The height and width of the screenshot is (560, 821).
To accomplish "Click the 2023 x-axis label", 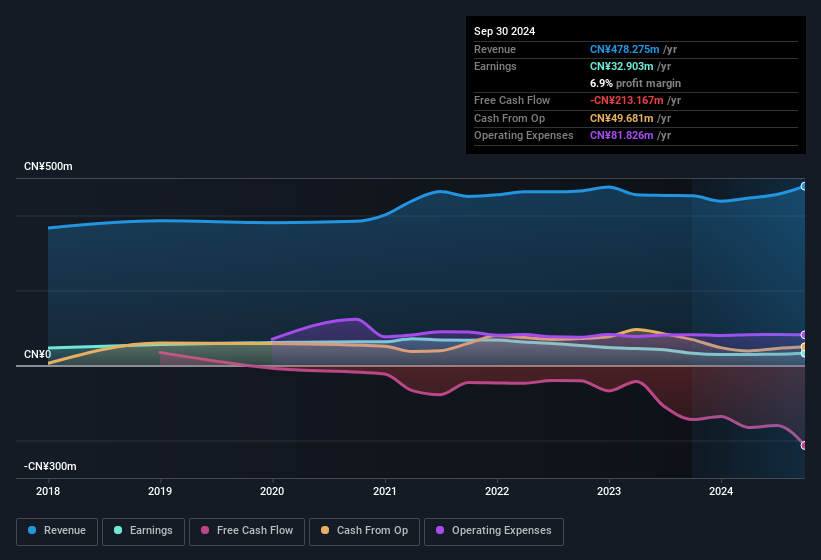I will 608,491.
